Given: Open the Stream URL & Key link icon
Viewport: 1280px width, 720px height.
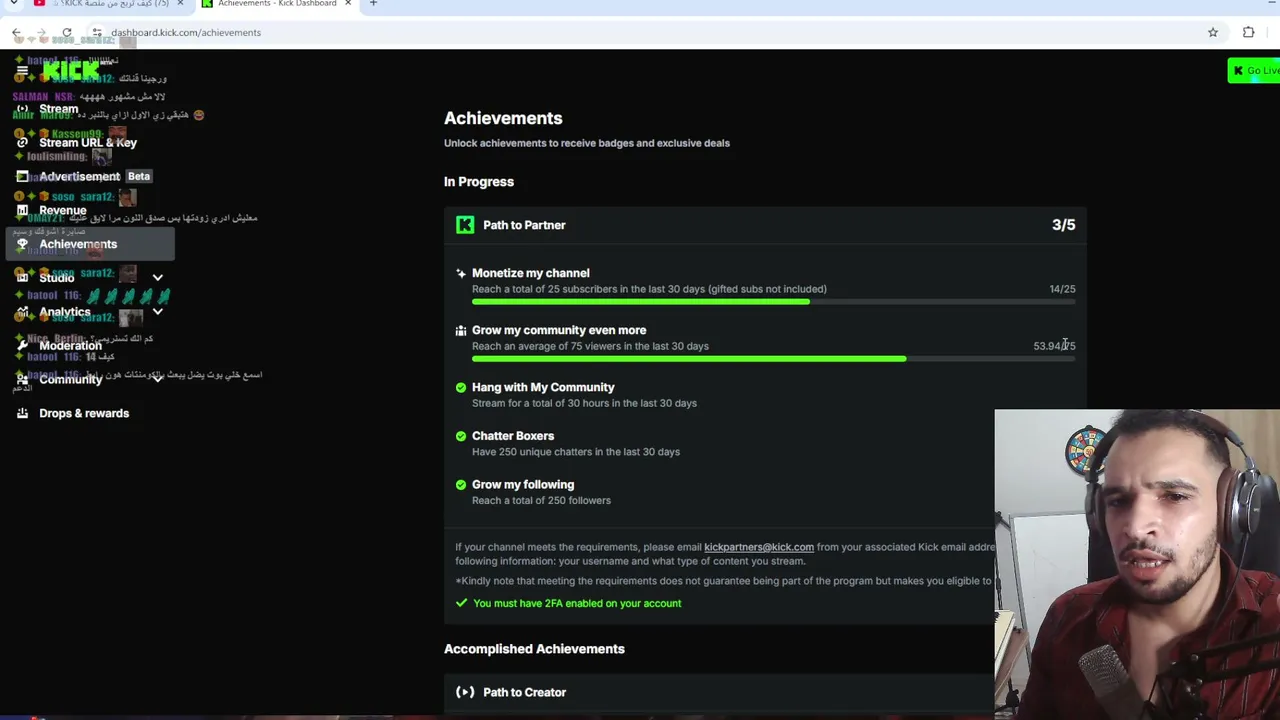Looking at the screenshot, I should click(22, 143).
